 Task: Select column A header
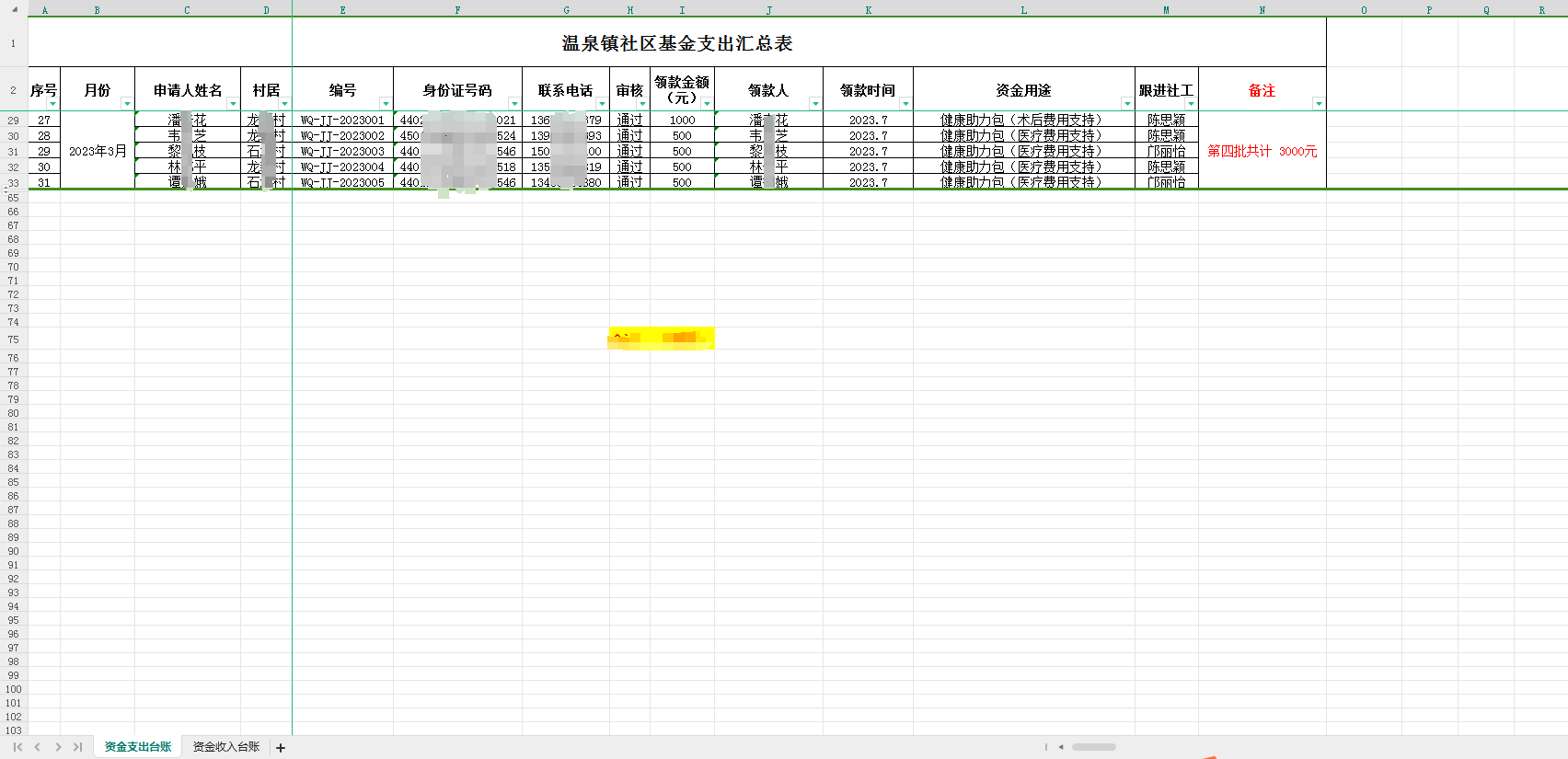pos(44,10)
